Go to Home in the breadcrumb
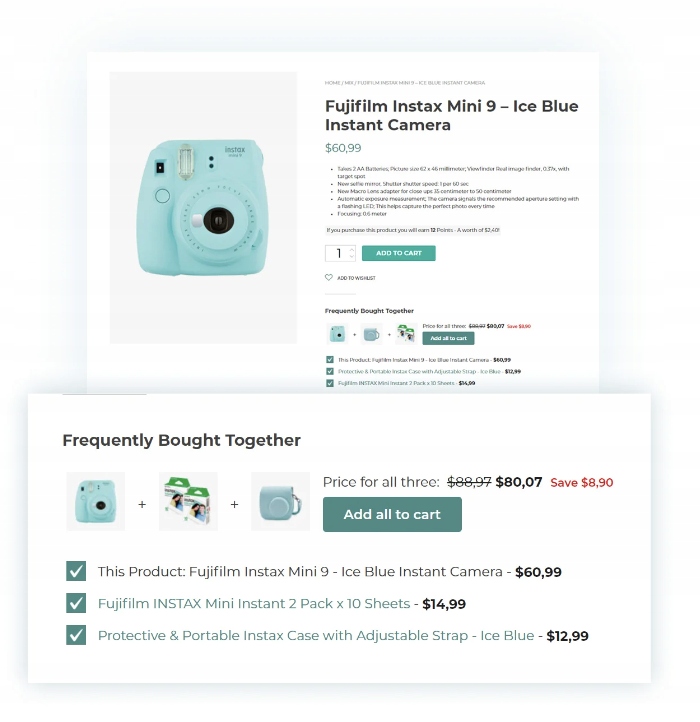700x722 pixels. pyautogui.click(x=332, y=83)
